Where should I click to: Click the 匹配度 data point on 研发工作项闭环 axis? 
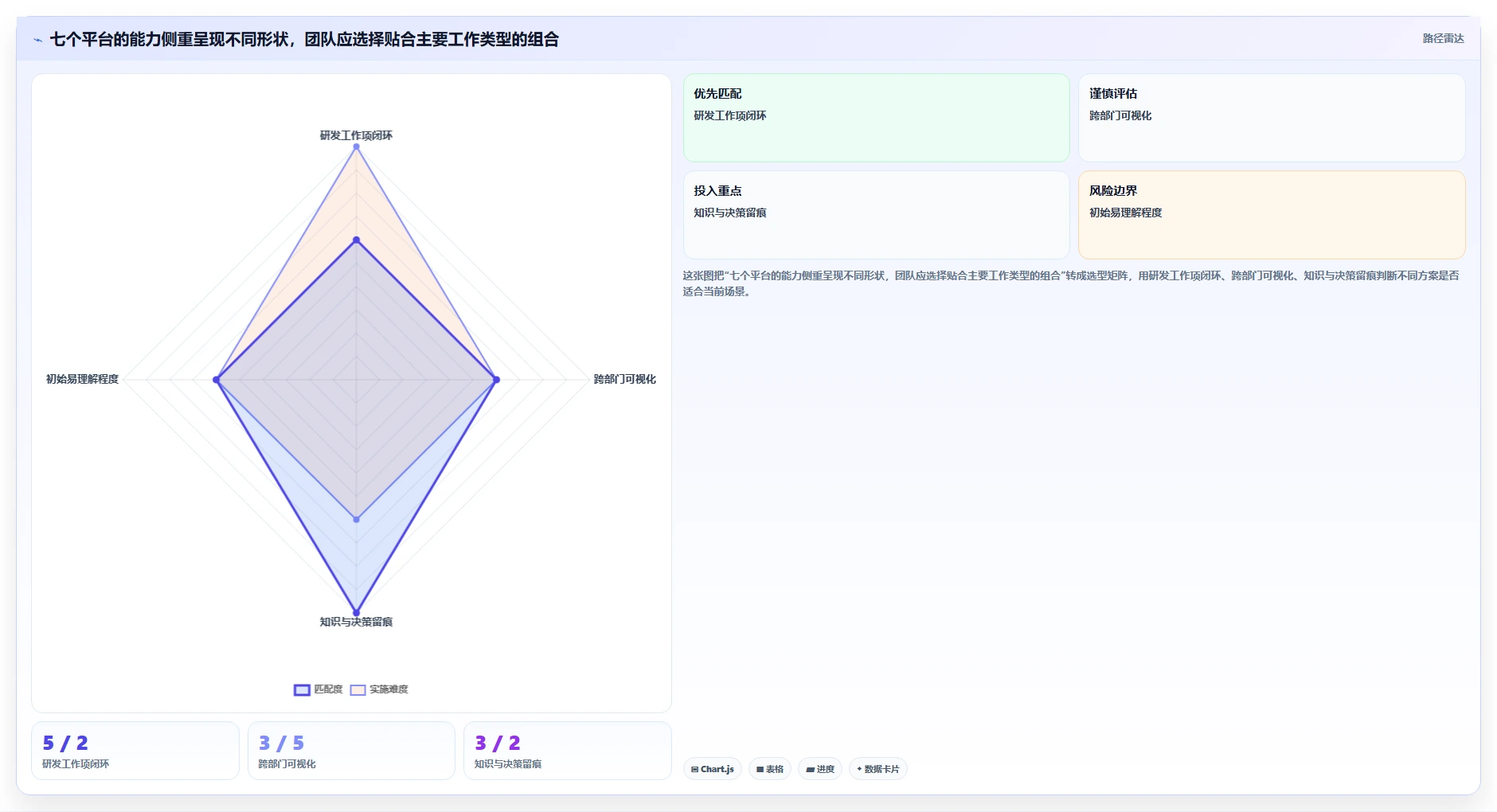pyautogui.click(x=356, y=240)
